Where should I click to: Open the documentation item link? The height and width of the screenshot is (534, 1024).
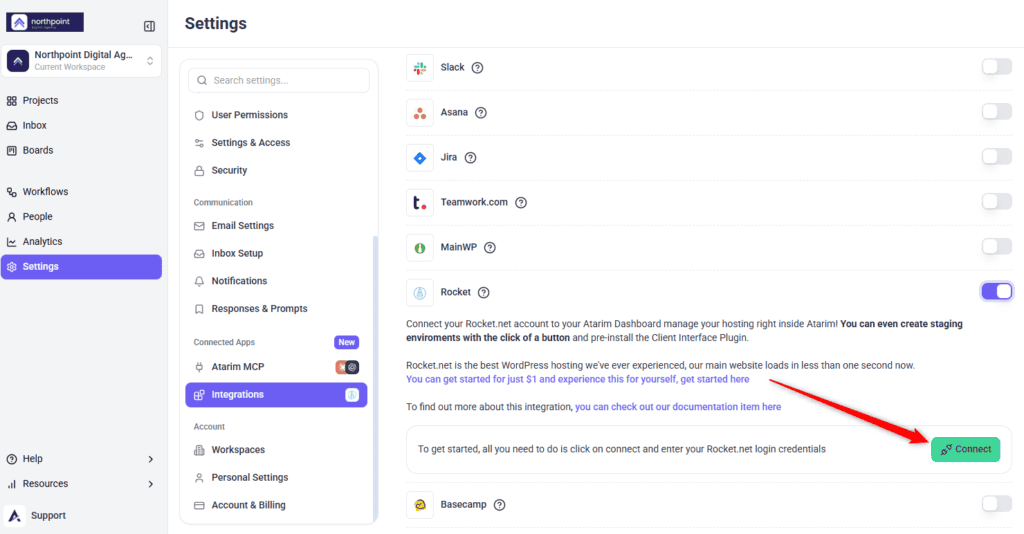(678, 407)
